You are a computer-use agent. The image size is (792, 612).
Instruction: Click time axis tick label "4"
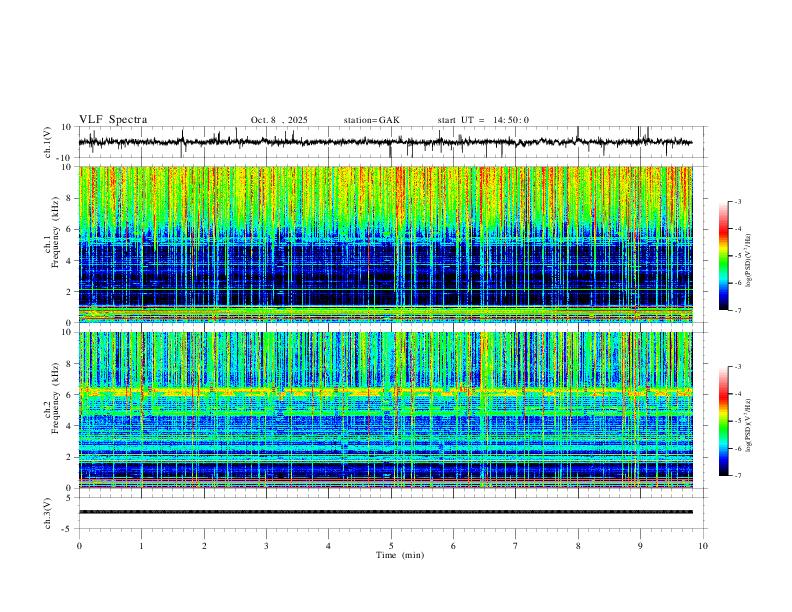(x=328, y=546)
